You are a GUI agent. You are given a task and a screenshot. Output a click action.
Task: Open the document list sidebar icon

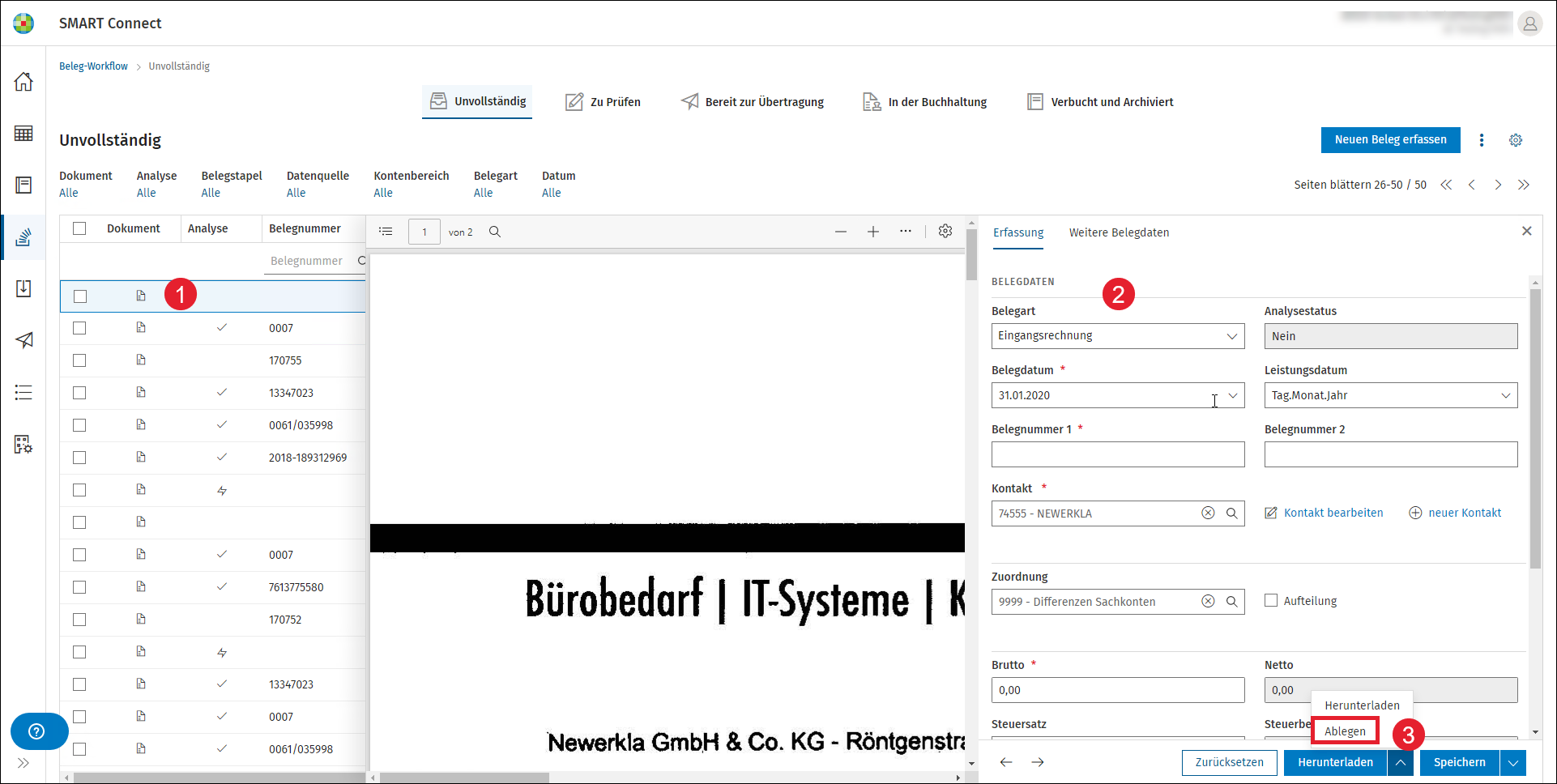point(23,185)
